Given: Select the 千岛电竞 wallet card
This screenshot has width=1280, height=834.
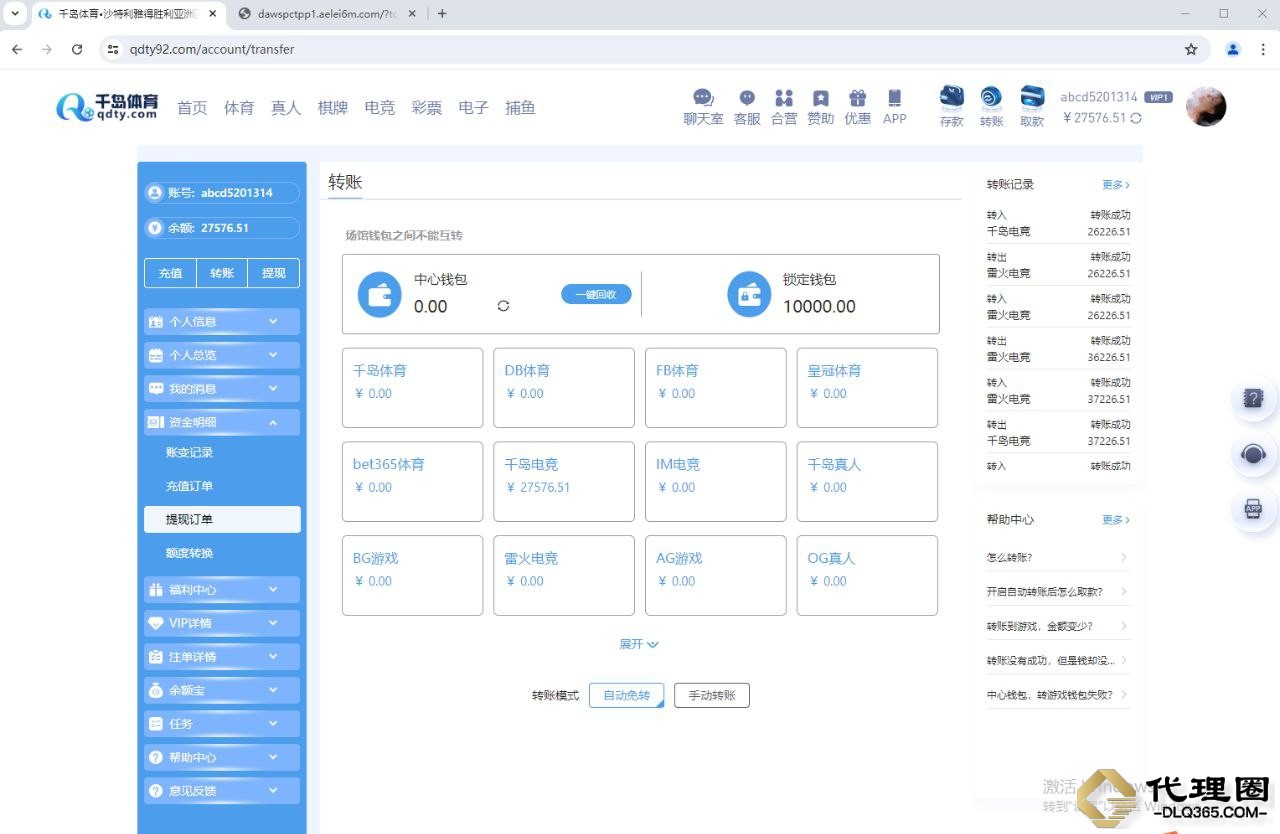Looking at the screenshot, I should coord(564,482).
